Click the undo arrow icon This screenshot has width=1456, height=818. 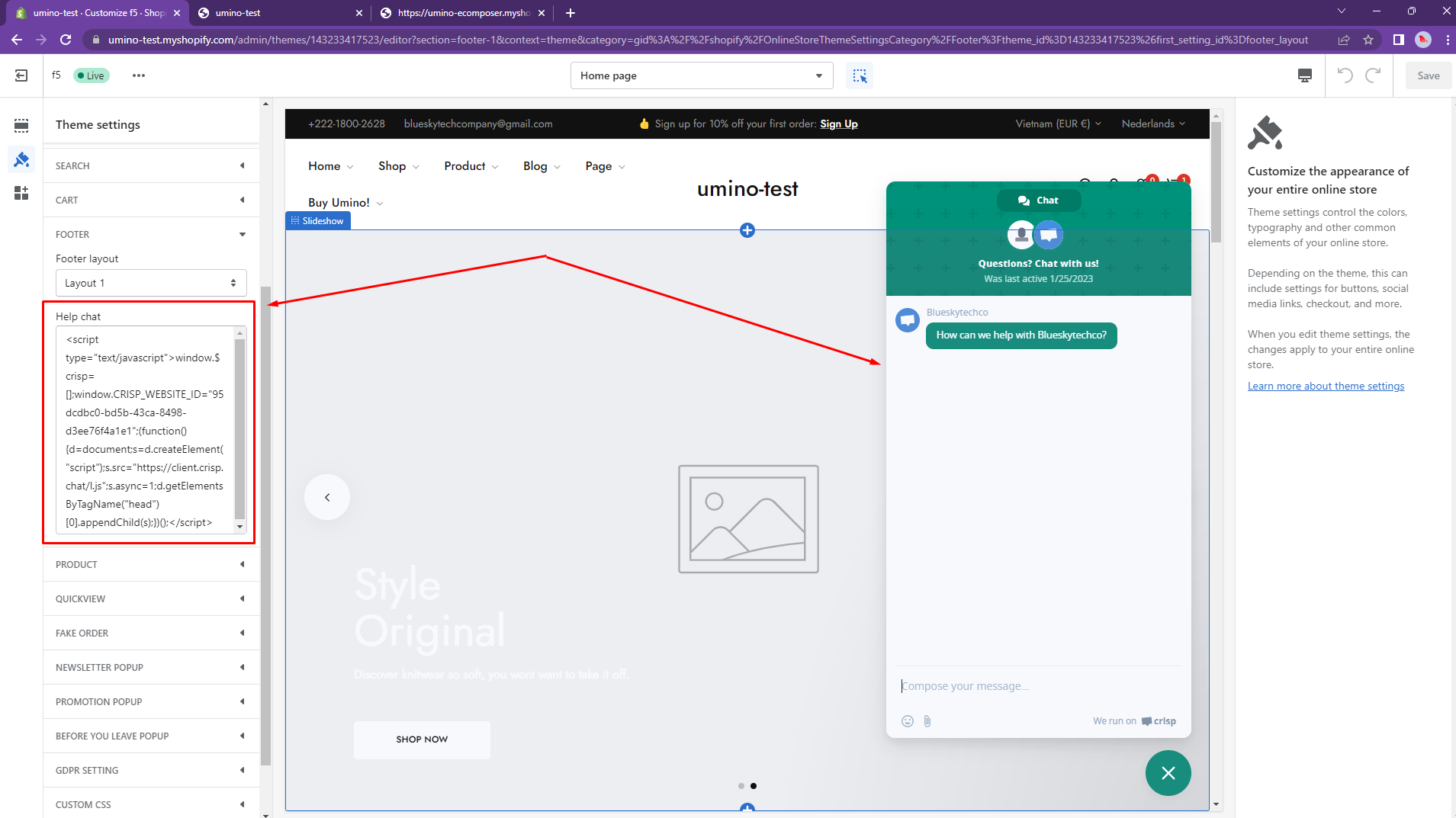(1345, 75)
